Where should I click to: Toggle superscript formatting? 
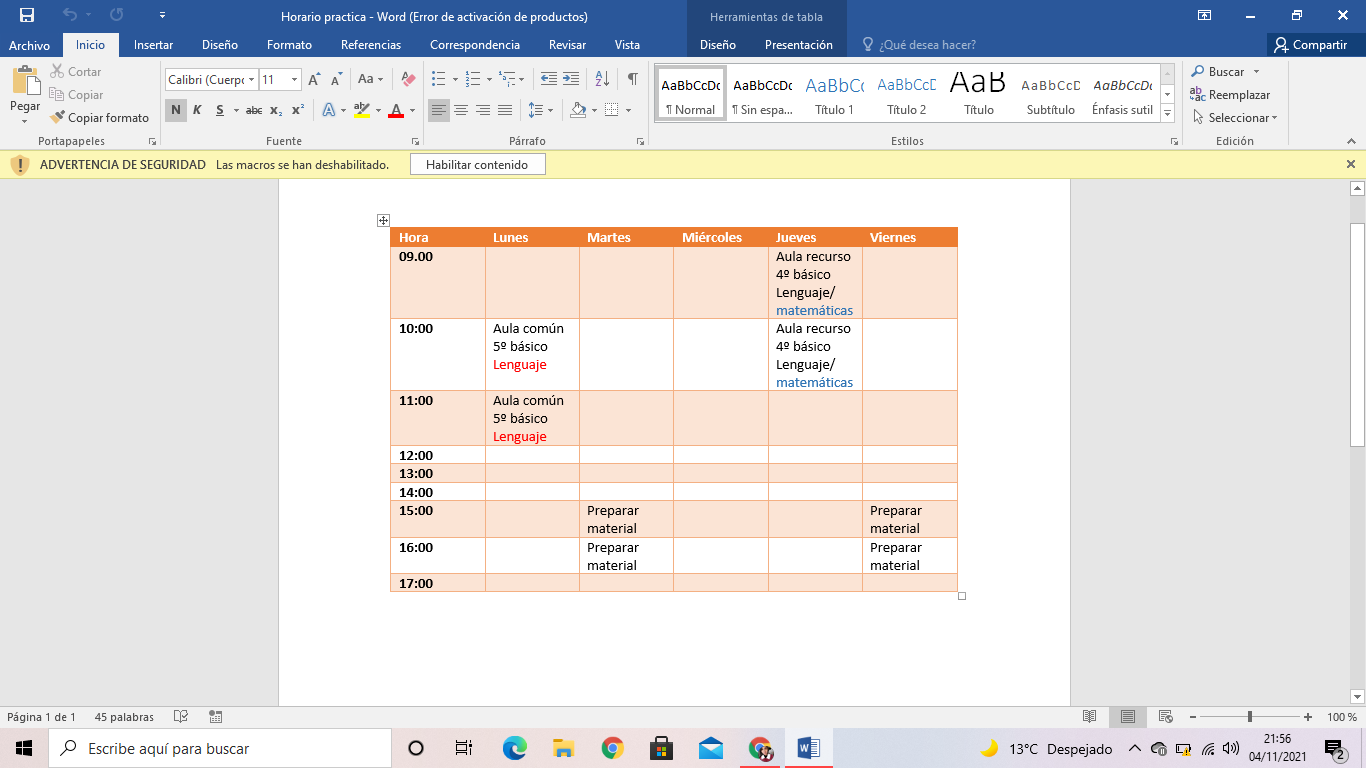click(x=298, y=110)
